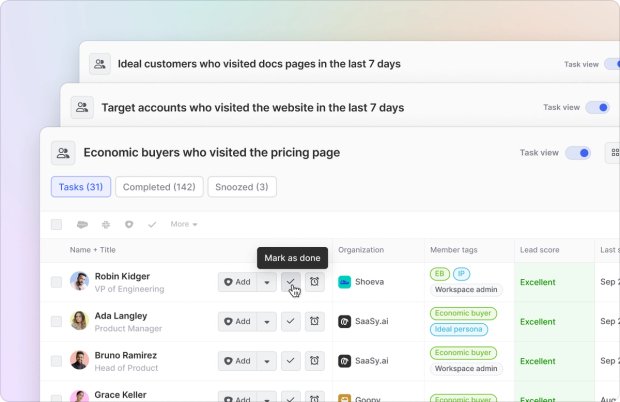Click the people icon beside Ideal customers title

click(x=100, y=64)
